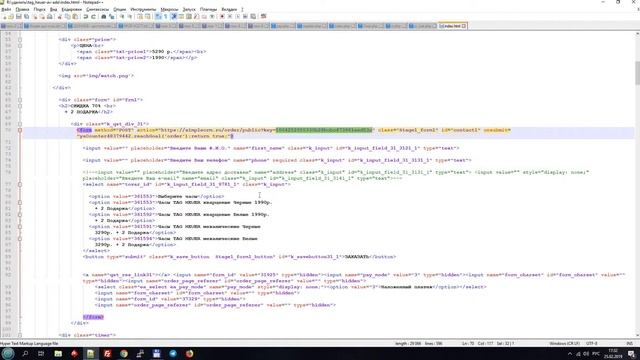
Task: Open Firefox from the taskbar
Action: tap(189, 353)
